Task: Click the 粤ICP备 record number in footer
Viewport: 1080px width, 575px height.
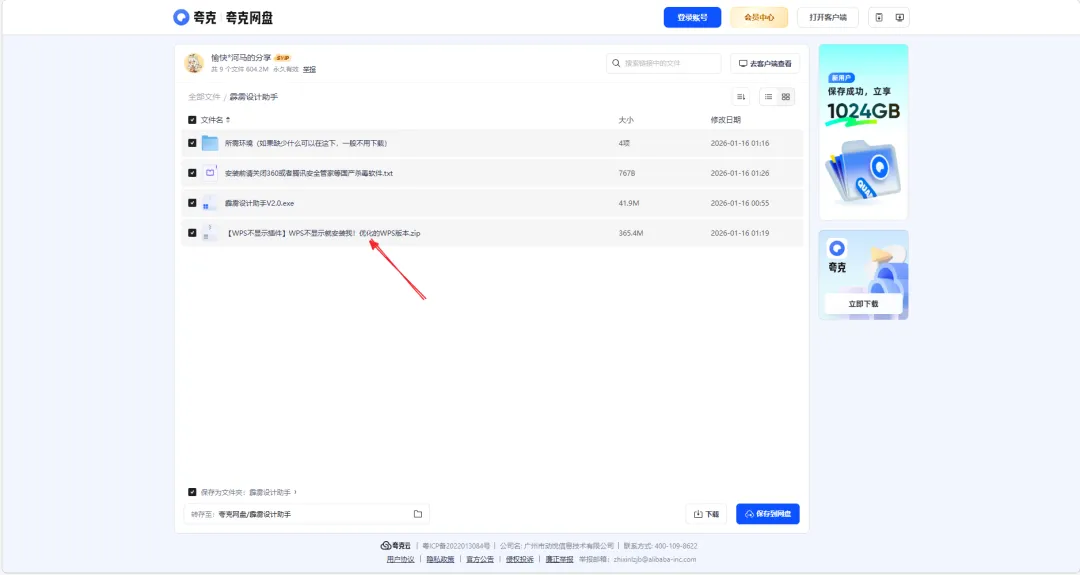Action: (x=456, y=546)
